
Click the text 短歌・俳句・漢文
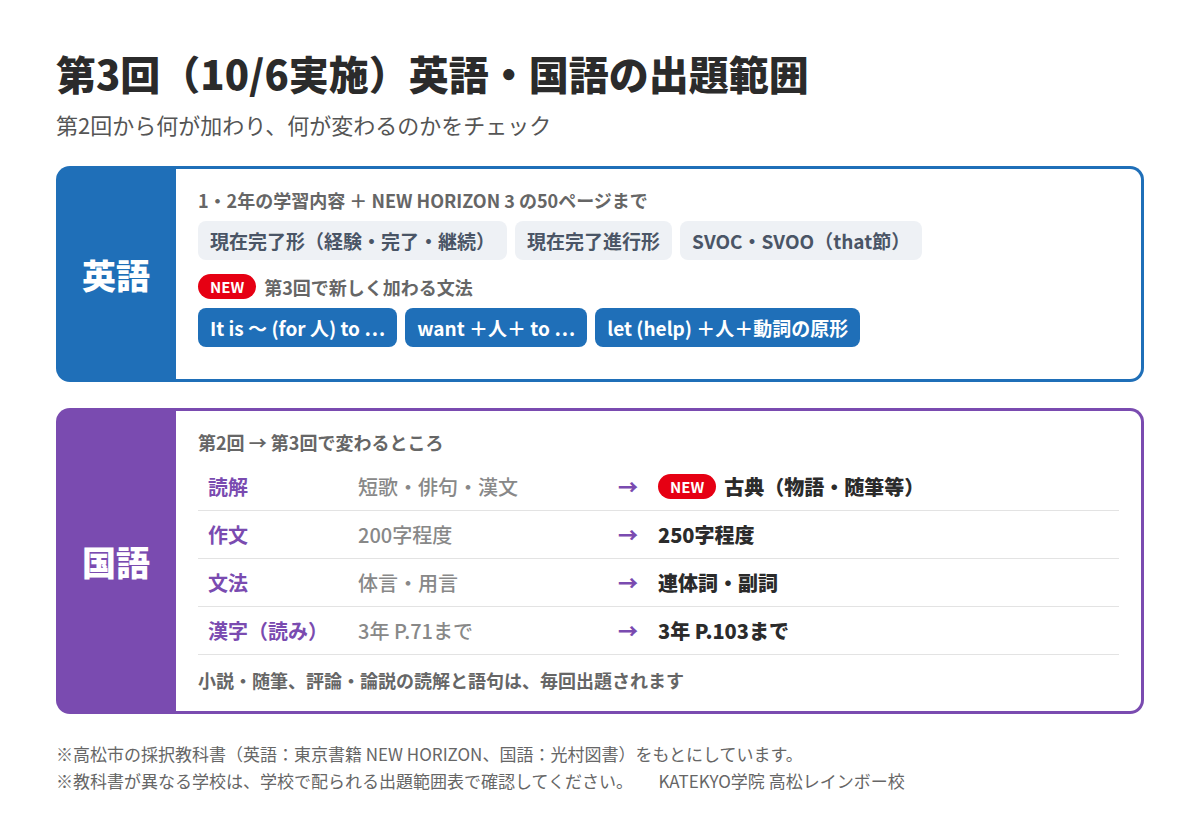(x=438, y=487)
